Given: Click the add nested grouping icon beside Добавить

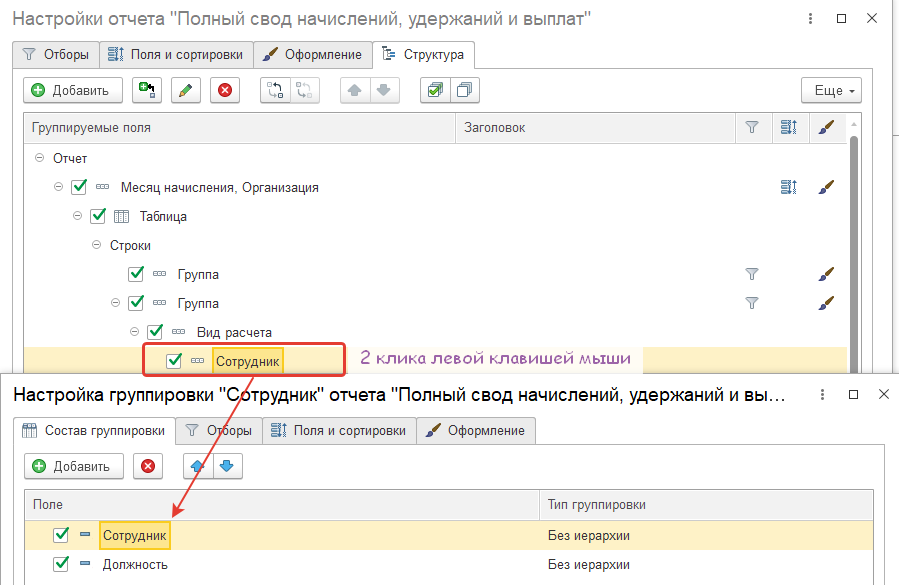Looking at the screenshot, I should click(147, 90).
